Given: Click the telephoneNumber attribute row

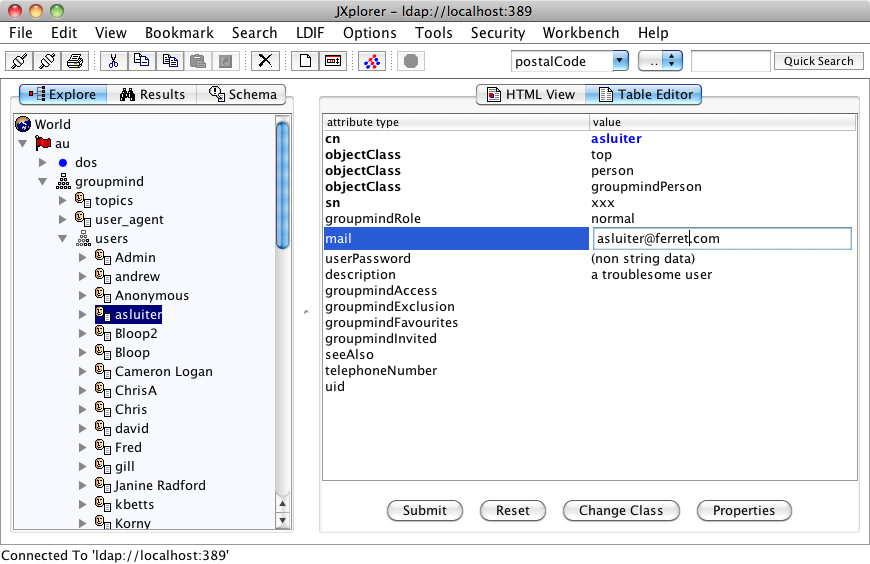Looking at the screenshot, I should [x=589, y=370].
